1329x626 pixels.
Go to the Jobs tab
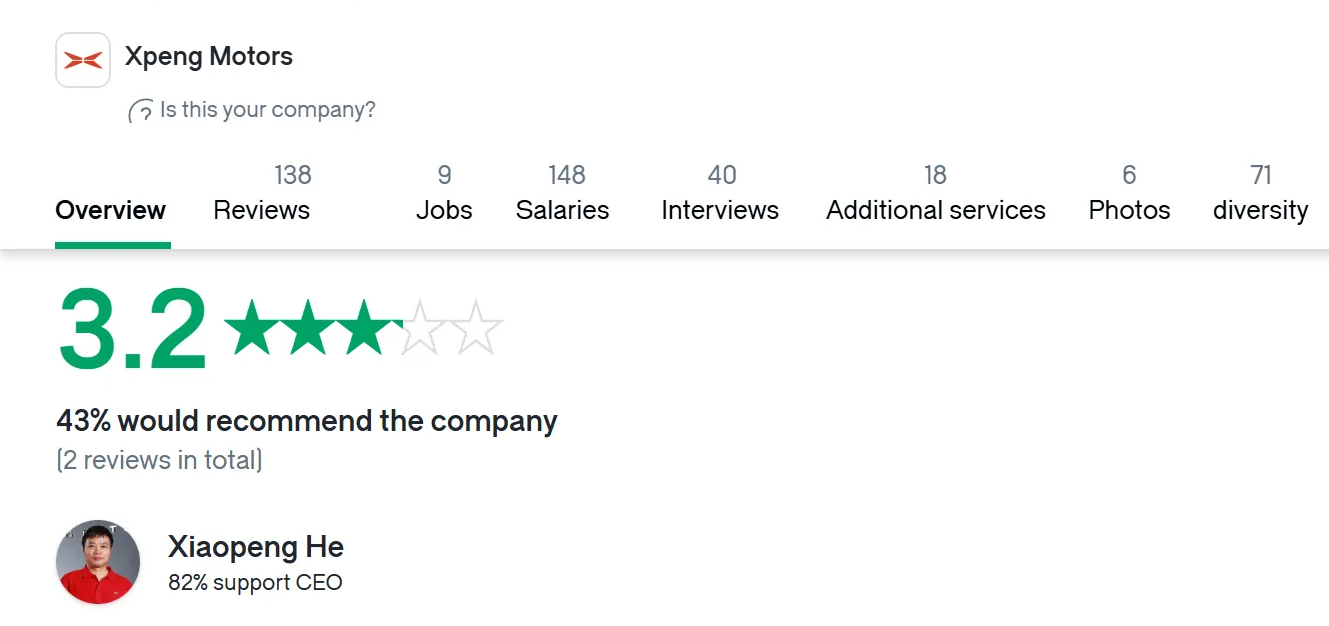[x=444, y=193]
